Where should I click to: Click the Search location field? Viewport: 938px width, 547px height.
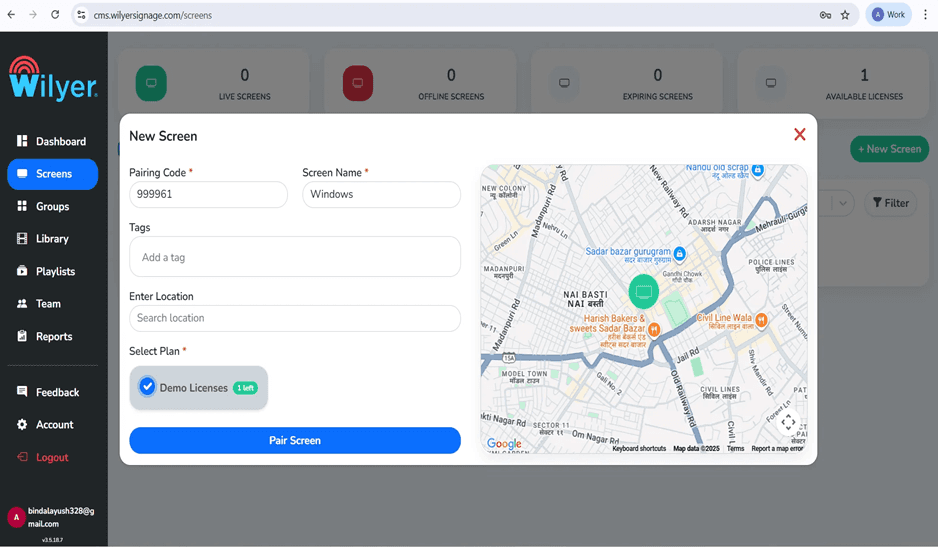(295, 318)
